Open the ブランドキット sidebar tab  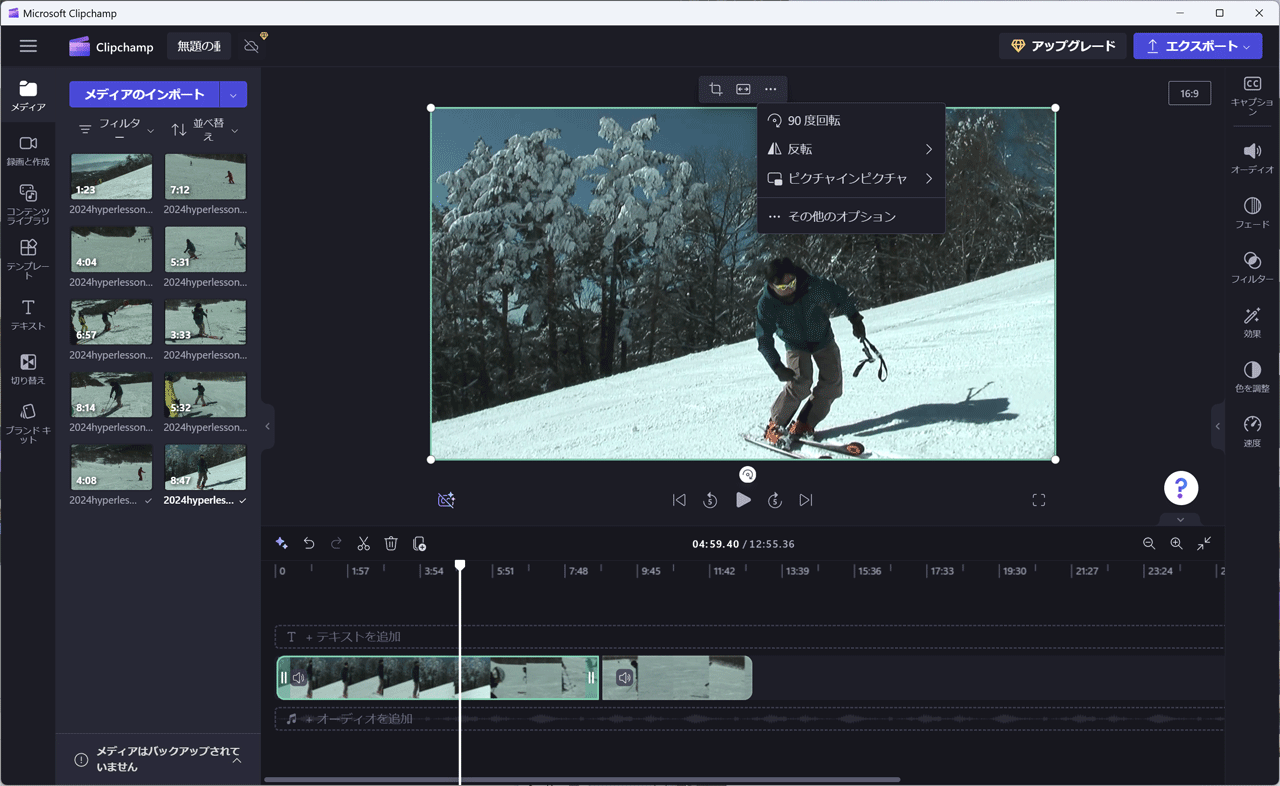coord(28,424)
